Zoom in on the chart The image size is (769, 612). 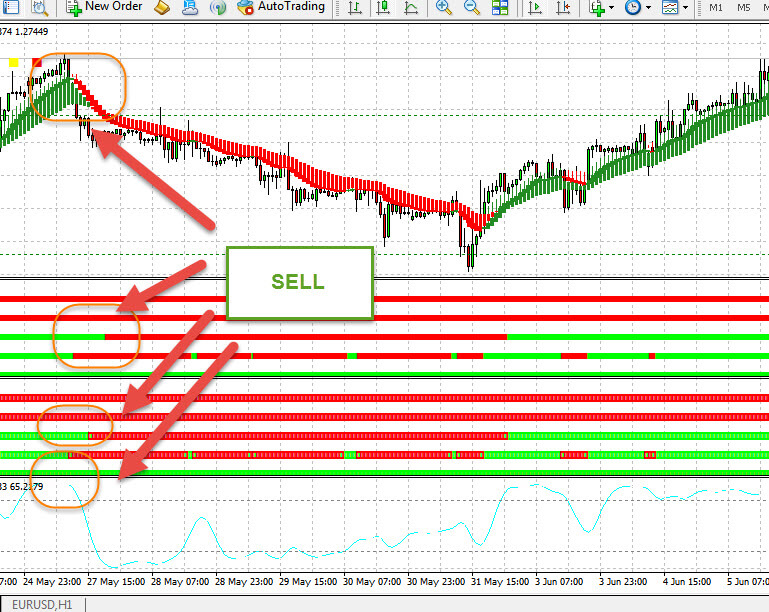[x=444, y=8]
